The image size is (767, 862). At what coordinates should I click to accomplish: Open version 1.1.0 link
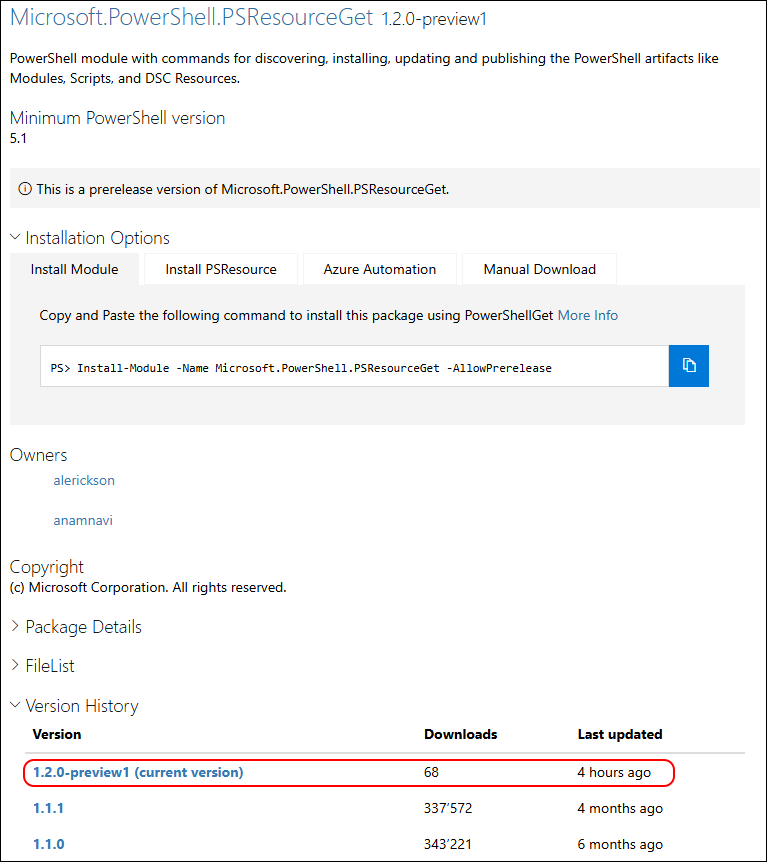pos(48,844)
